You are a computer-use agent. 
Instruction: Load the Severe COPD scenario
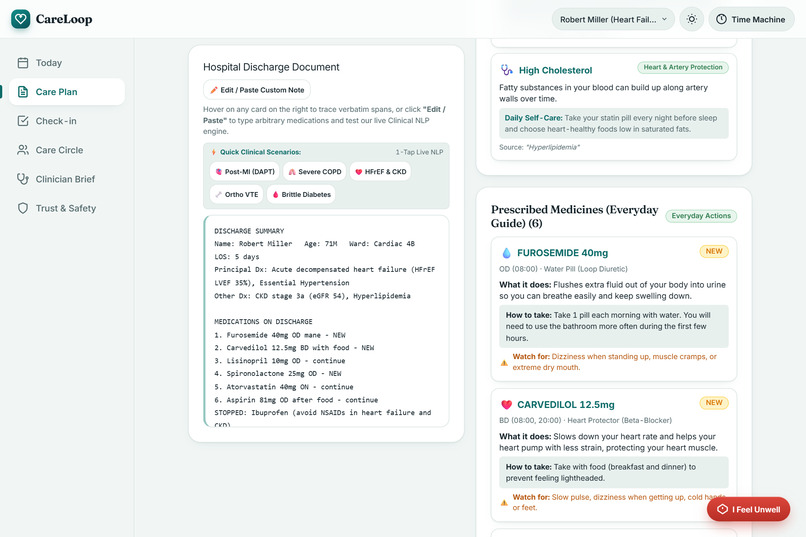tap(314, 172)
